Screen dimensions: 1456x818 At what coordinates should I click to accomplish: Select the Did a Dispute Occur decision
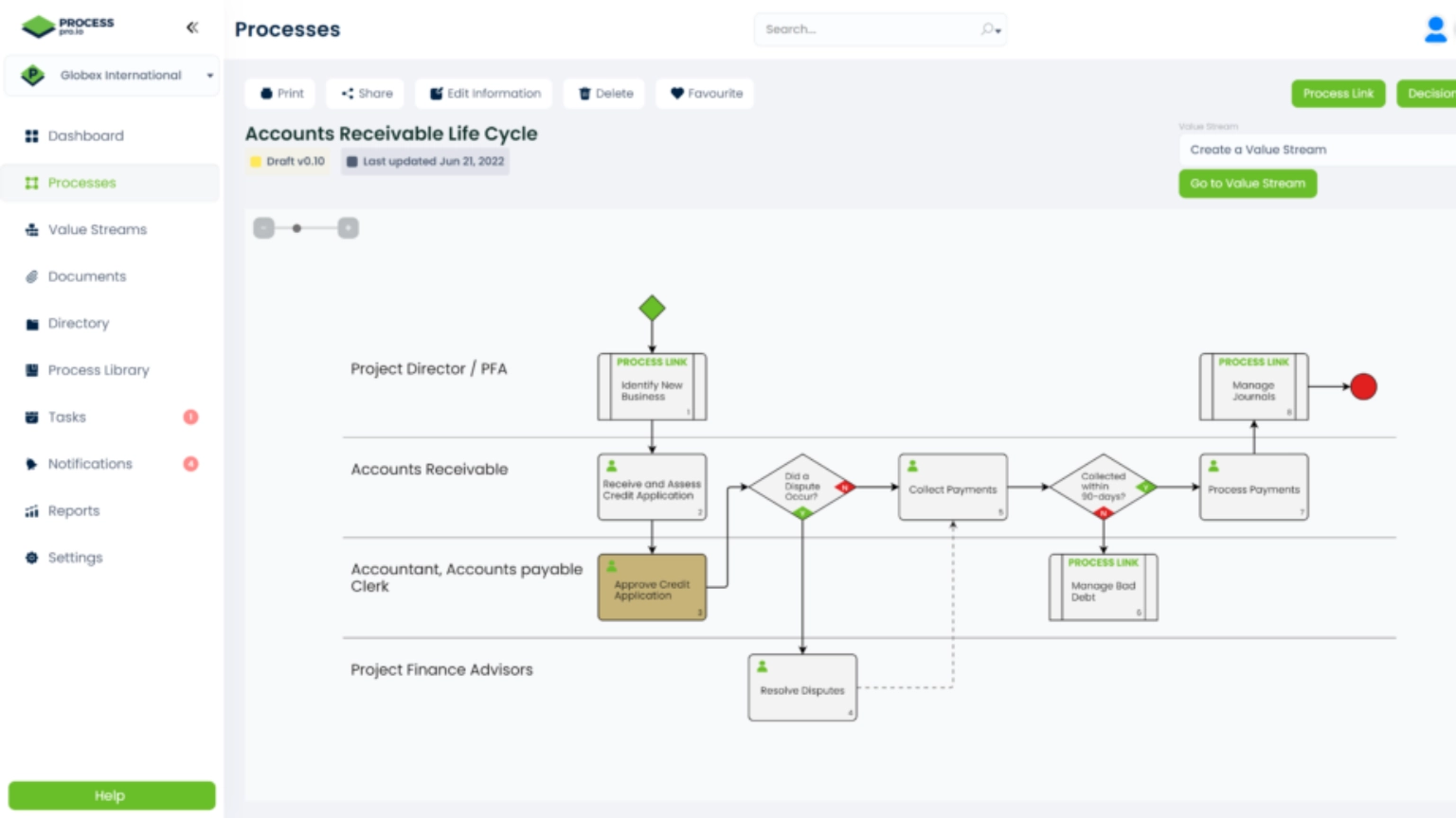[x=801, y=487]
